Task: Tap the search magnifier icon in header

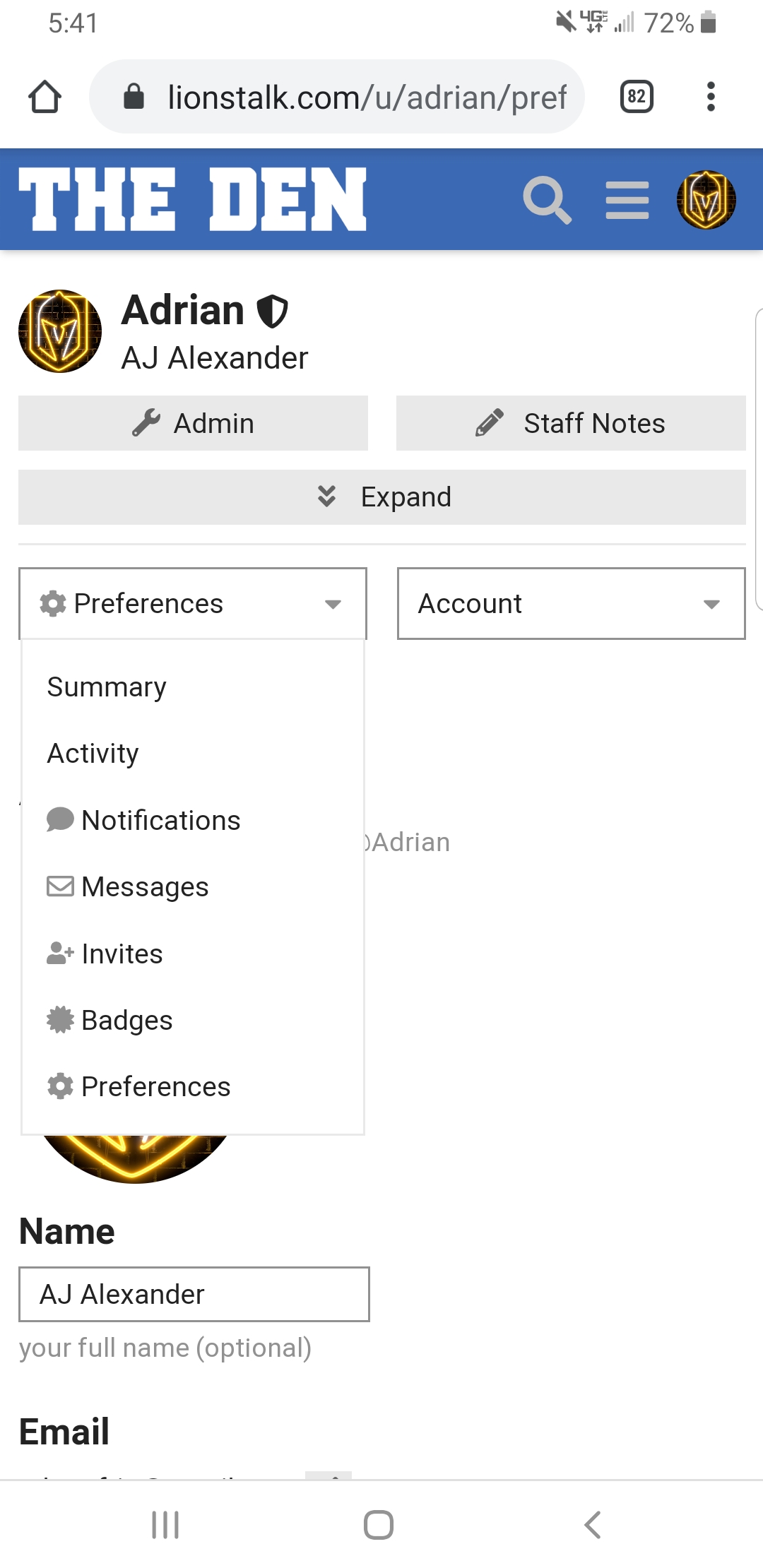Action: [x=547, y=201]
